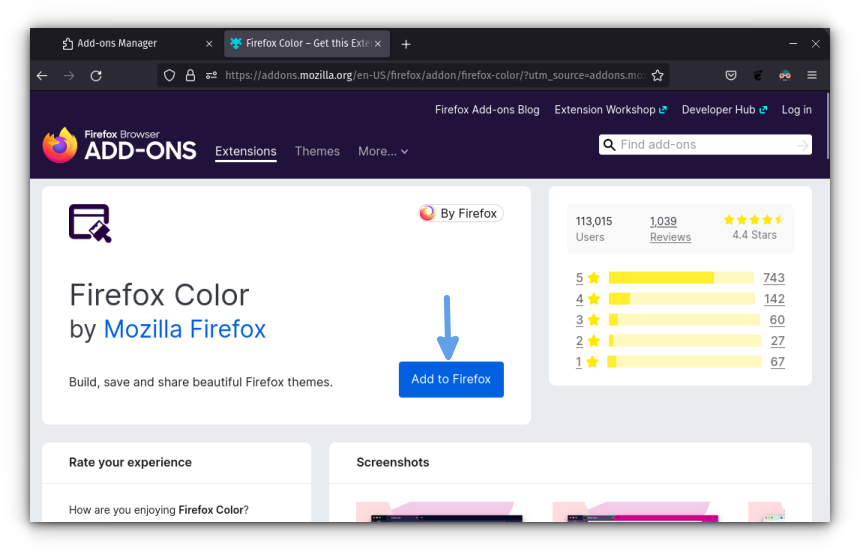This screenshot has width=860, height=554.
Task: Open the 142 four-star reviews count
Action: (x=774, y=299)
